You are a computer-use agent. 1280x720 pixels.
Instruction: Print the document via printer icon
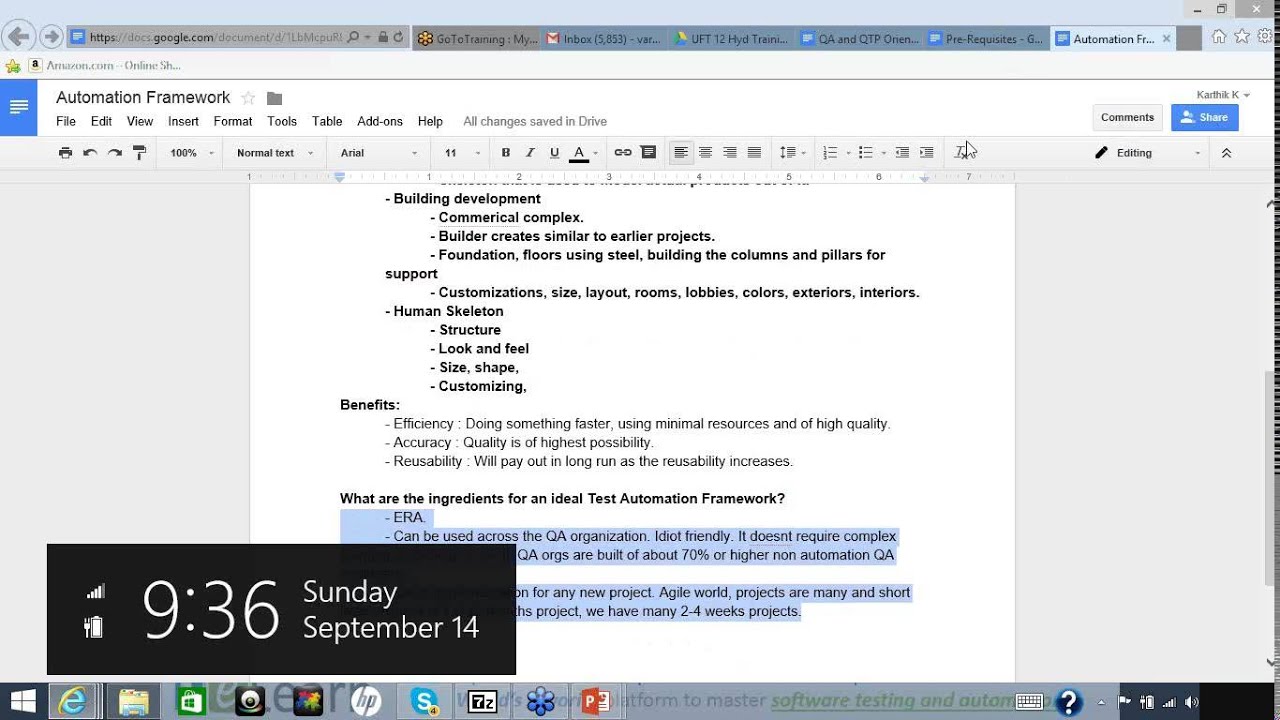coord(65,153)
